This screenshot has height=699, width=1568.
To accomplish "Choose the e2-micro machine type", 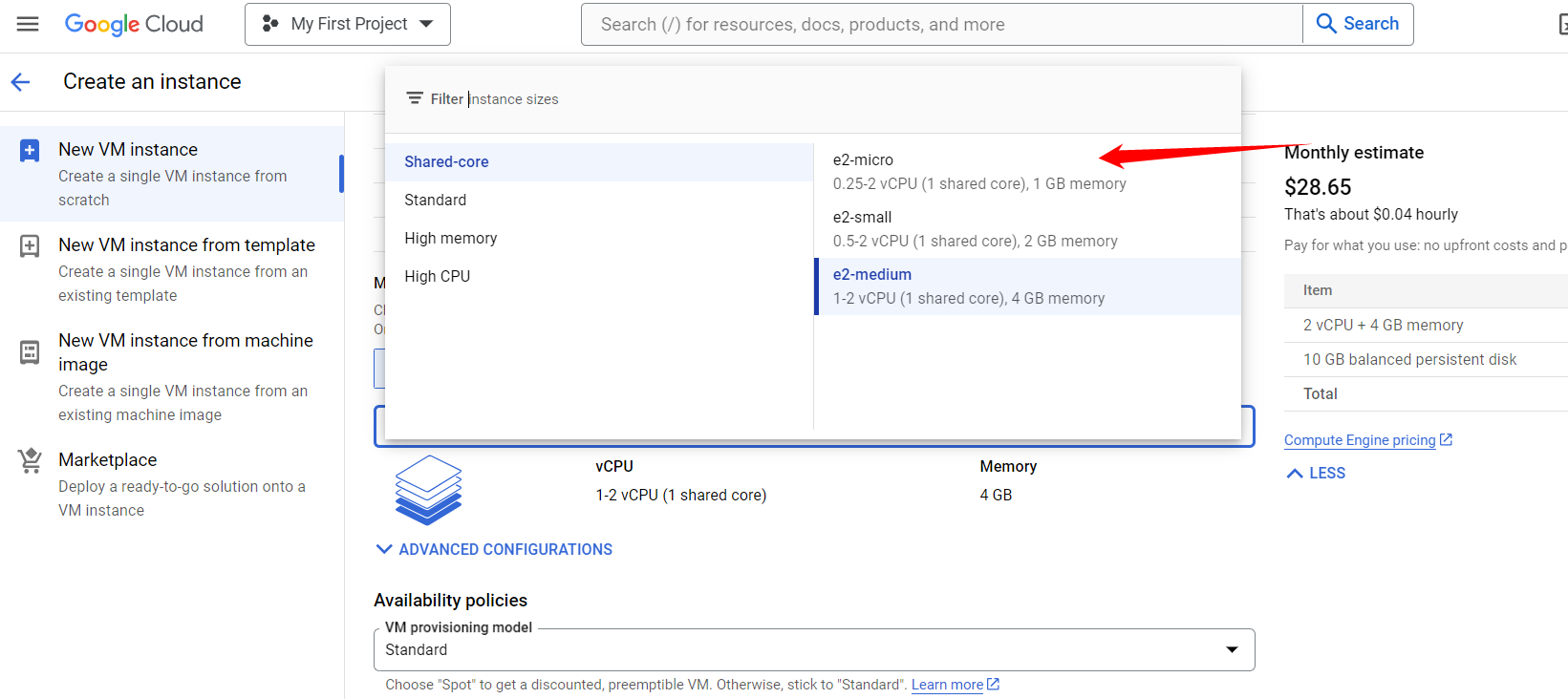I will coord(1027,172).
